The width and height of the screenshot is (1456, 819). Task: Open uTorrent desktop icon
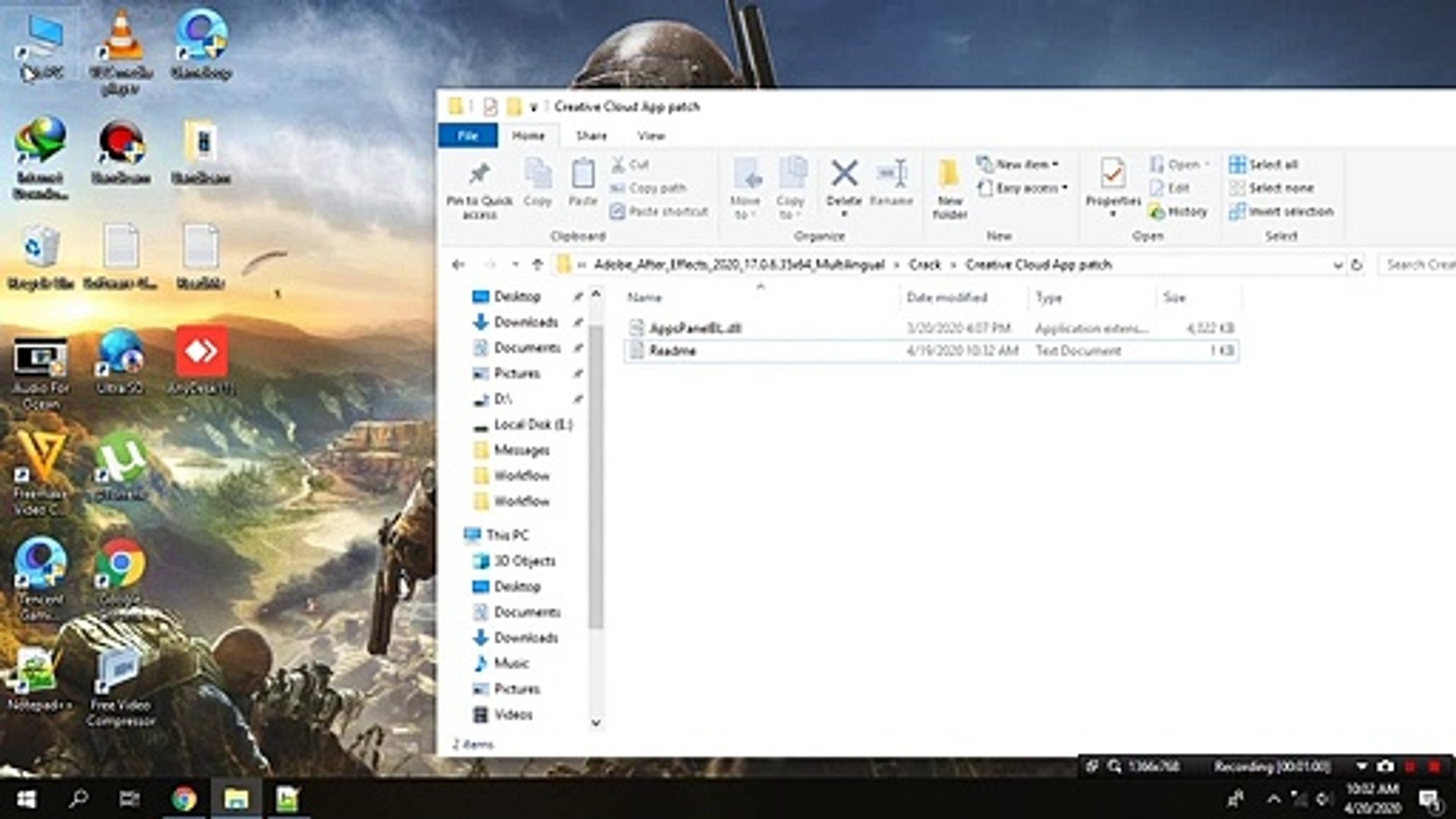[x=120, y=466]
